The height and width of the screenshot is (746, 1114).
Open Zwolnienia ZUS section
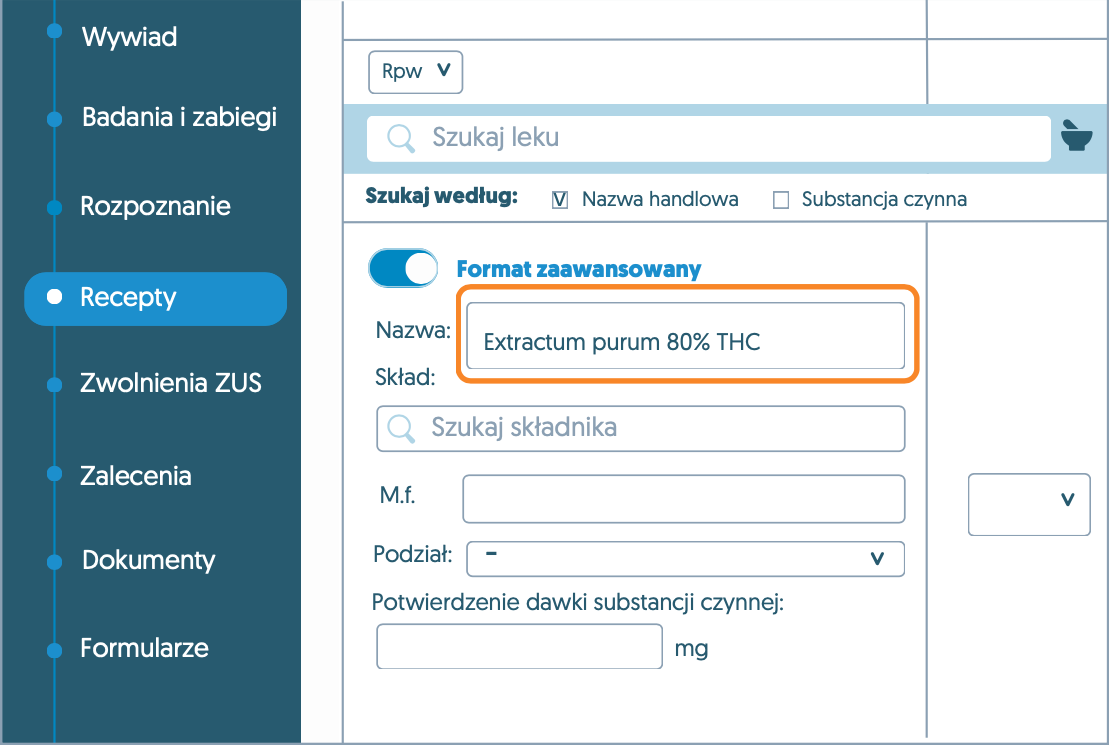pyautogui.click(x=170, y=383)
